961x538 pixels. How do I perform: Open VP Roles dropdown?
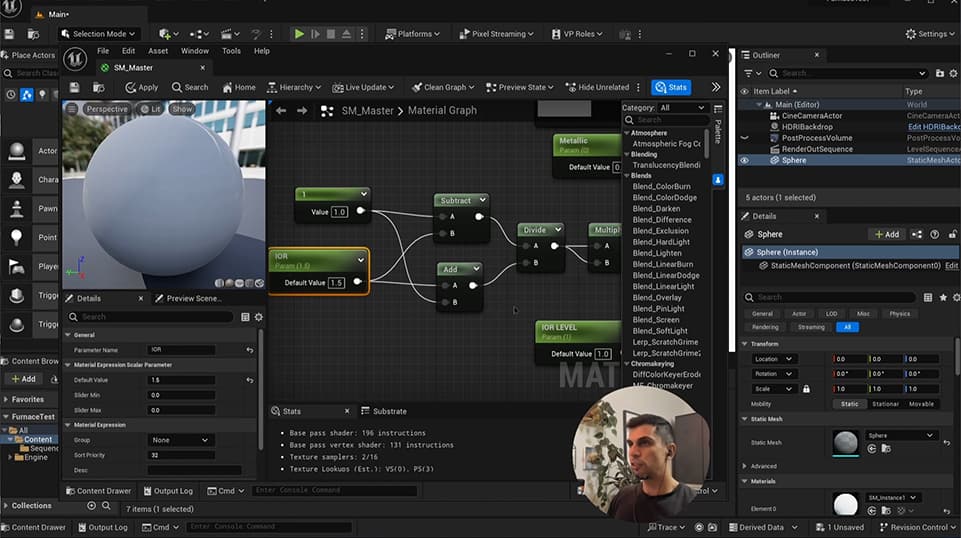click(577, 34)
